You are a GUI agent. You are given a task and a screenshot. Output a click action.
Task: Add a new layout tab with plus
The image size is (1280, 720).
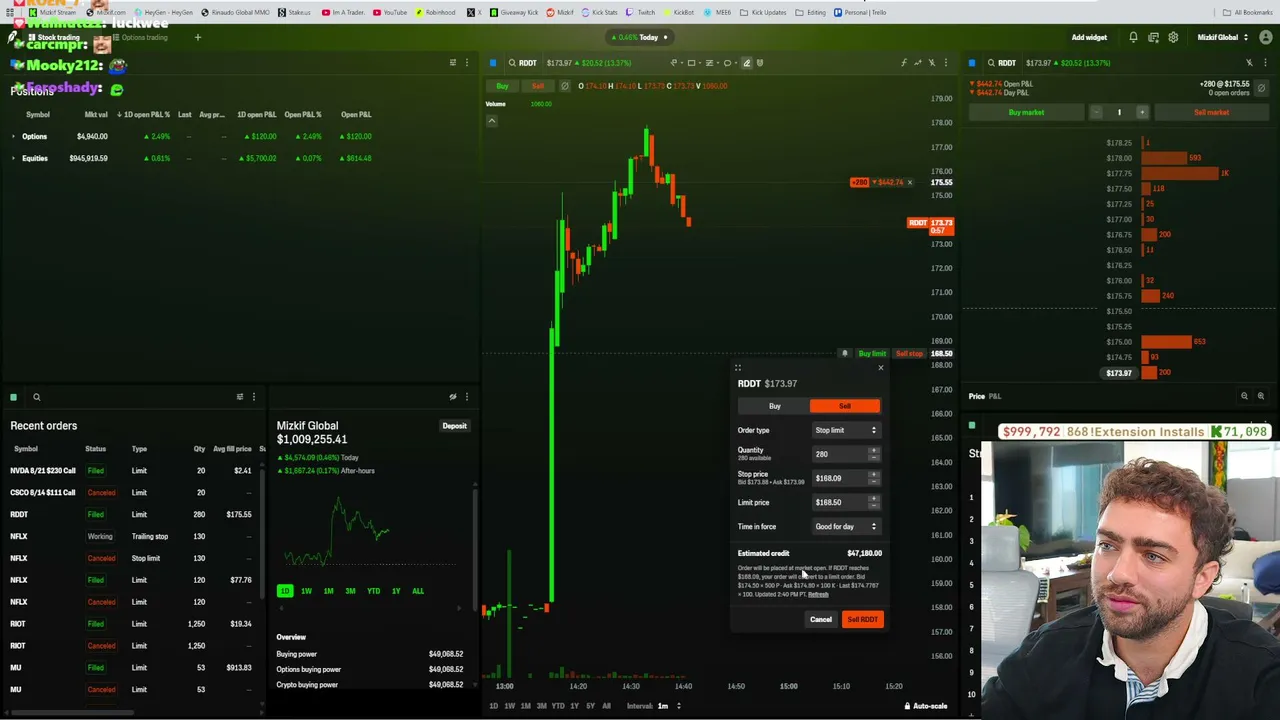pyautogui.click(x=198, y=38)
